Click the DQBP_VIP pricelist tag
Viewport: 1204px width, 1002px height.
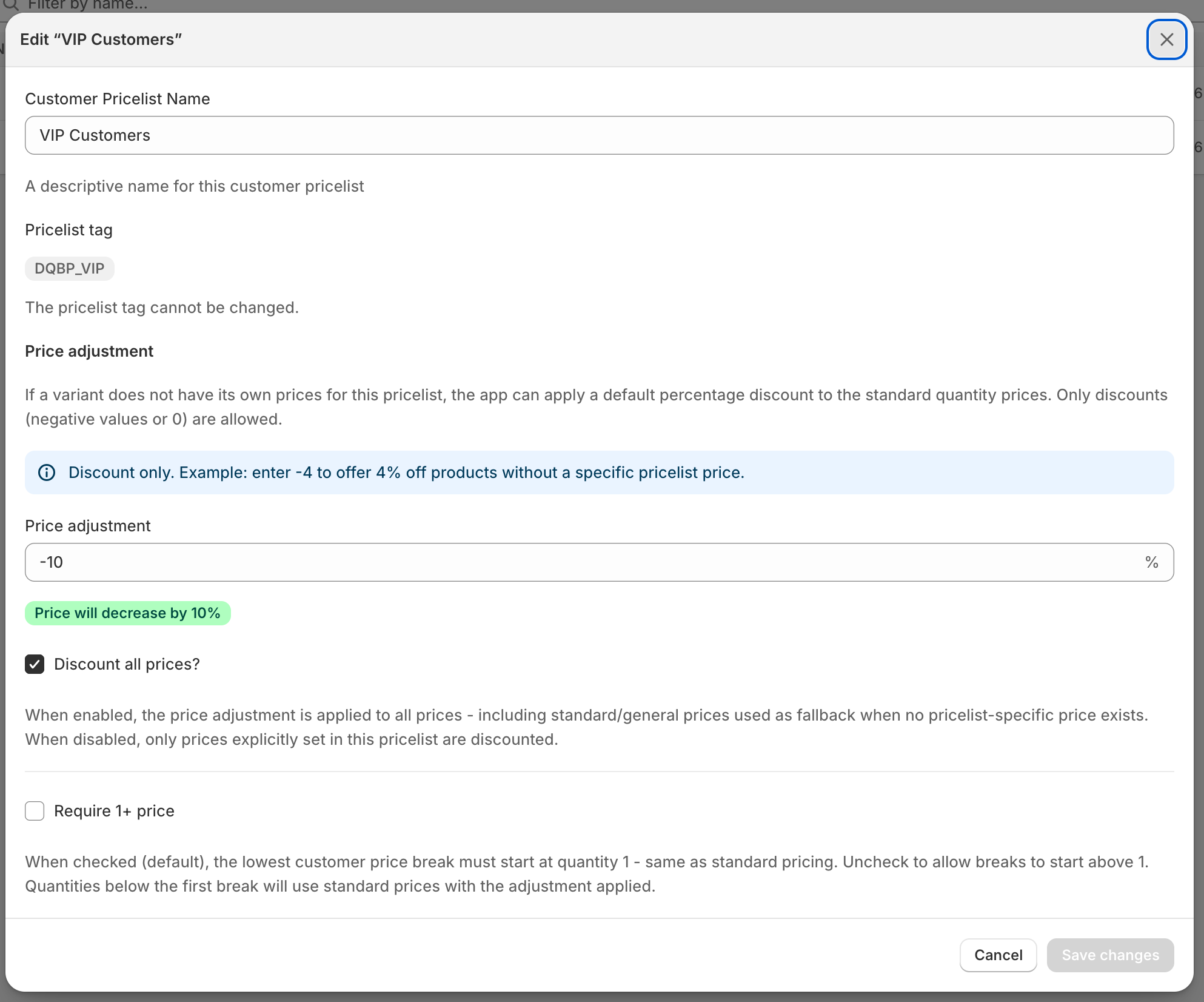[70, 269]
